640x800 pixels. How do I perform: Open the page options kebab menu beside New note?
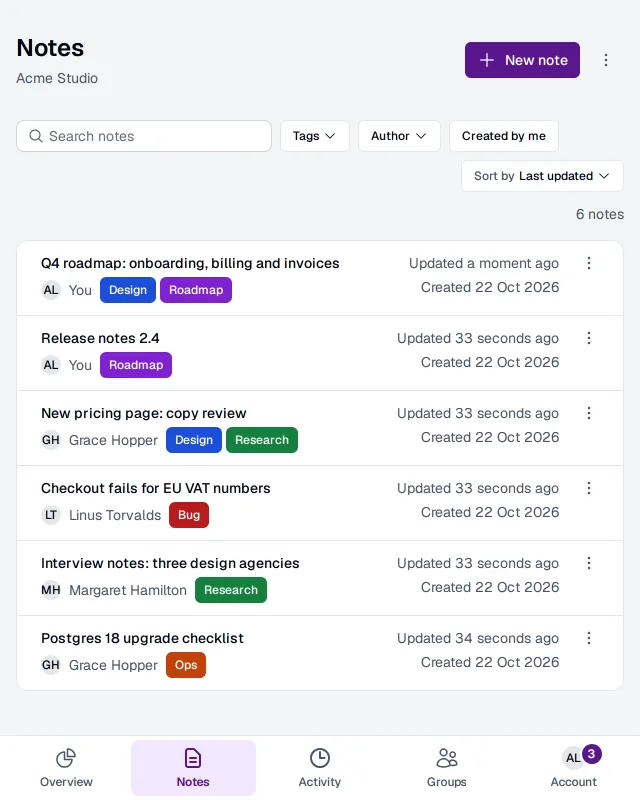[606, 60]
